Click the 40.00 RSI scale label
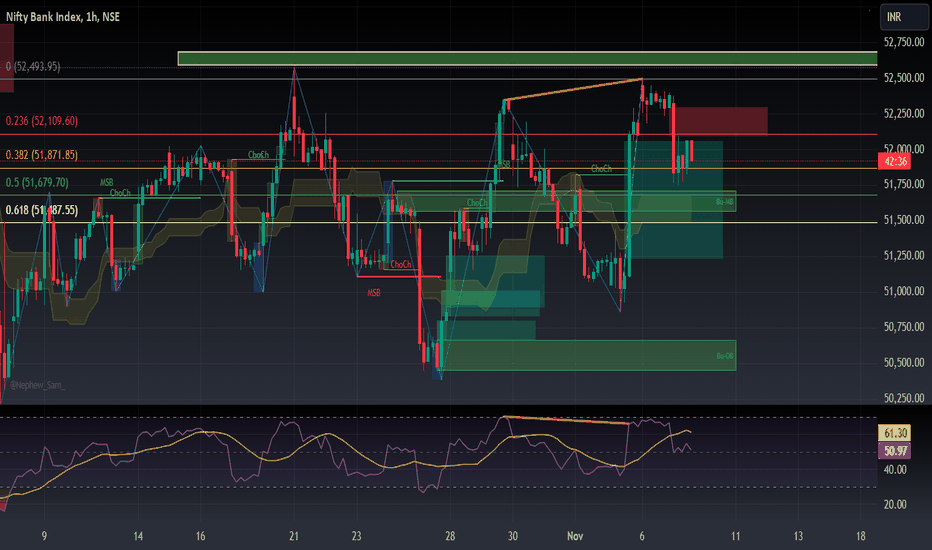Viewport: 932px width, 550px height. tap(895, 470)
